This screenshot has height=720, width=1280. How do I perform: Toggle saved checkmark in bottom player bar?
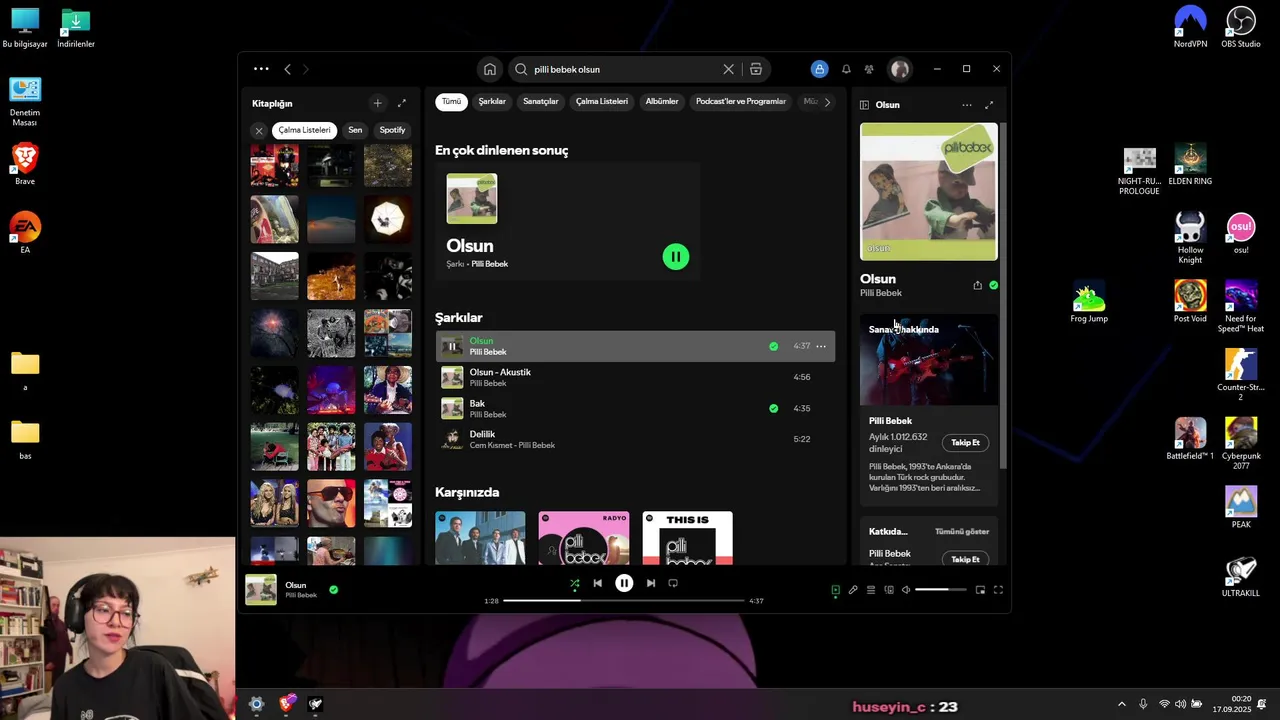tap(334, 590)
